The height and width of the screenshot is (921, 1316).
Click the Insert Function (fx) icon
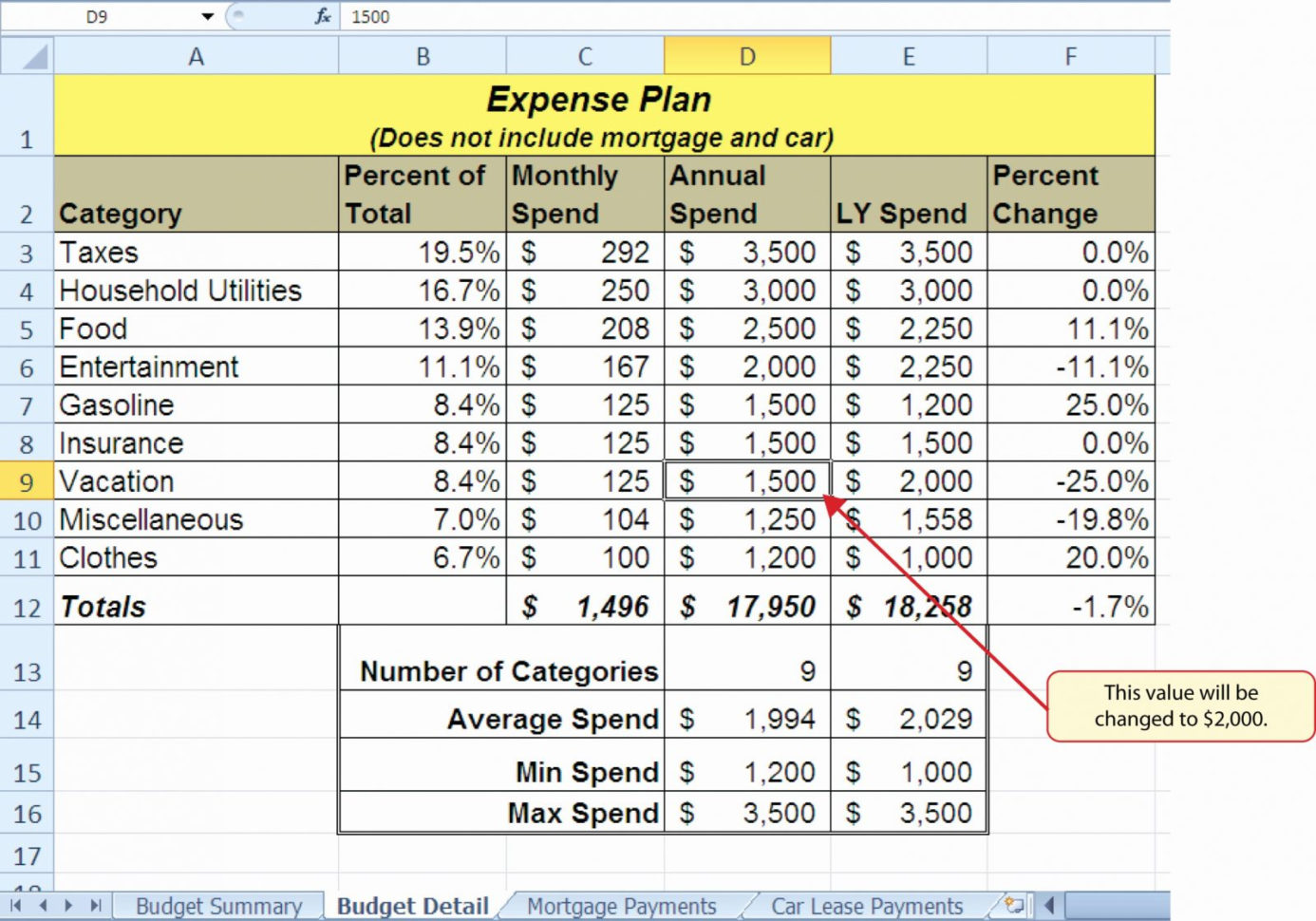pos(323,15)
